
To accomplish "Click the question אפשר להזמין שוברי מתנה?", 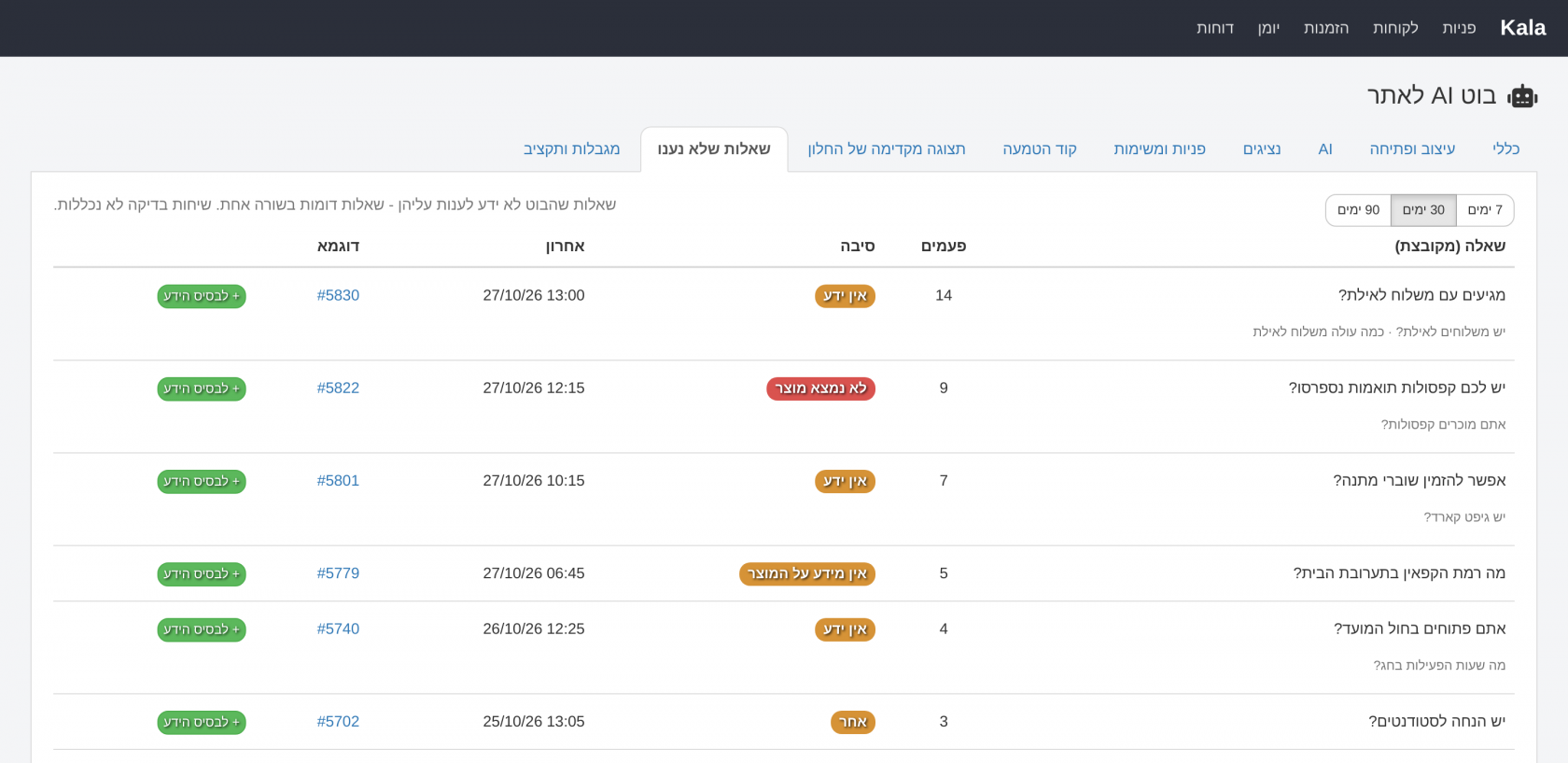I will pos(1419,481).
